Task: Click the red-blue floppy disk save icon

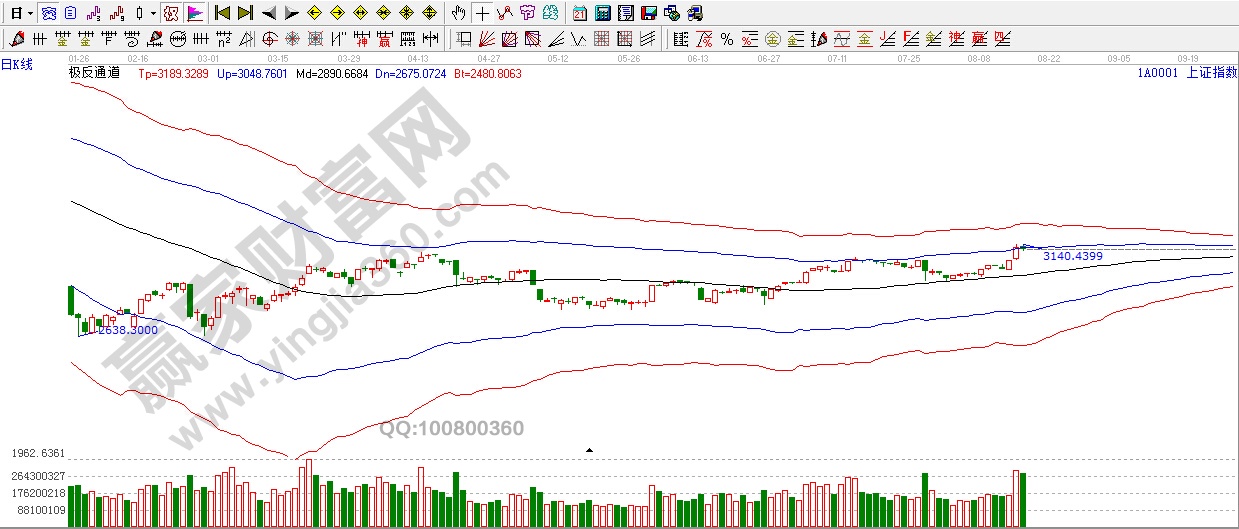Action: [648, 13]
